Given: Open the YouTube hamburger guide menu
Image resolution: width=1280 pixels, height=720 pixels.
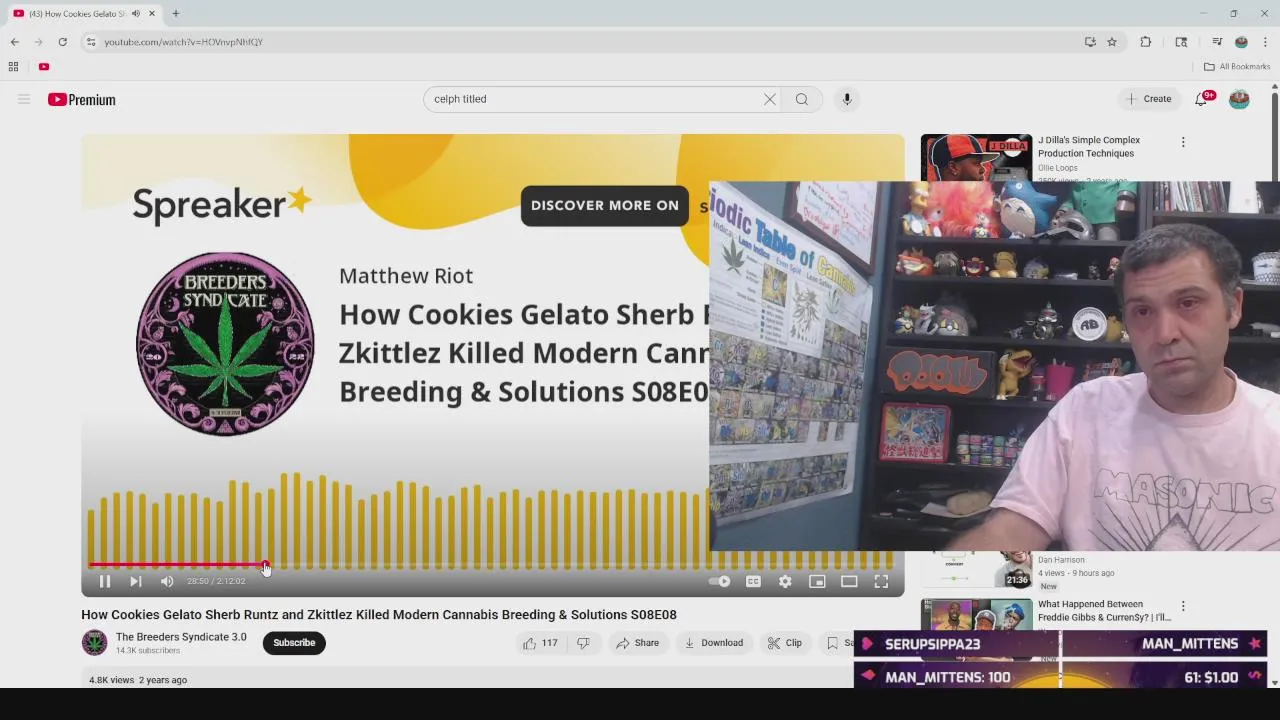Looking at the screenshot, I should (x=24, y=99).
